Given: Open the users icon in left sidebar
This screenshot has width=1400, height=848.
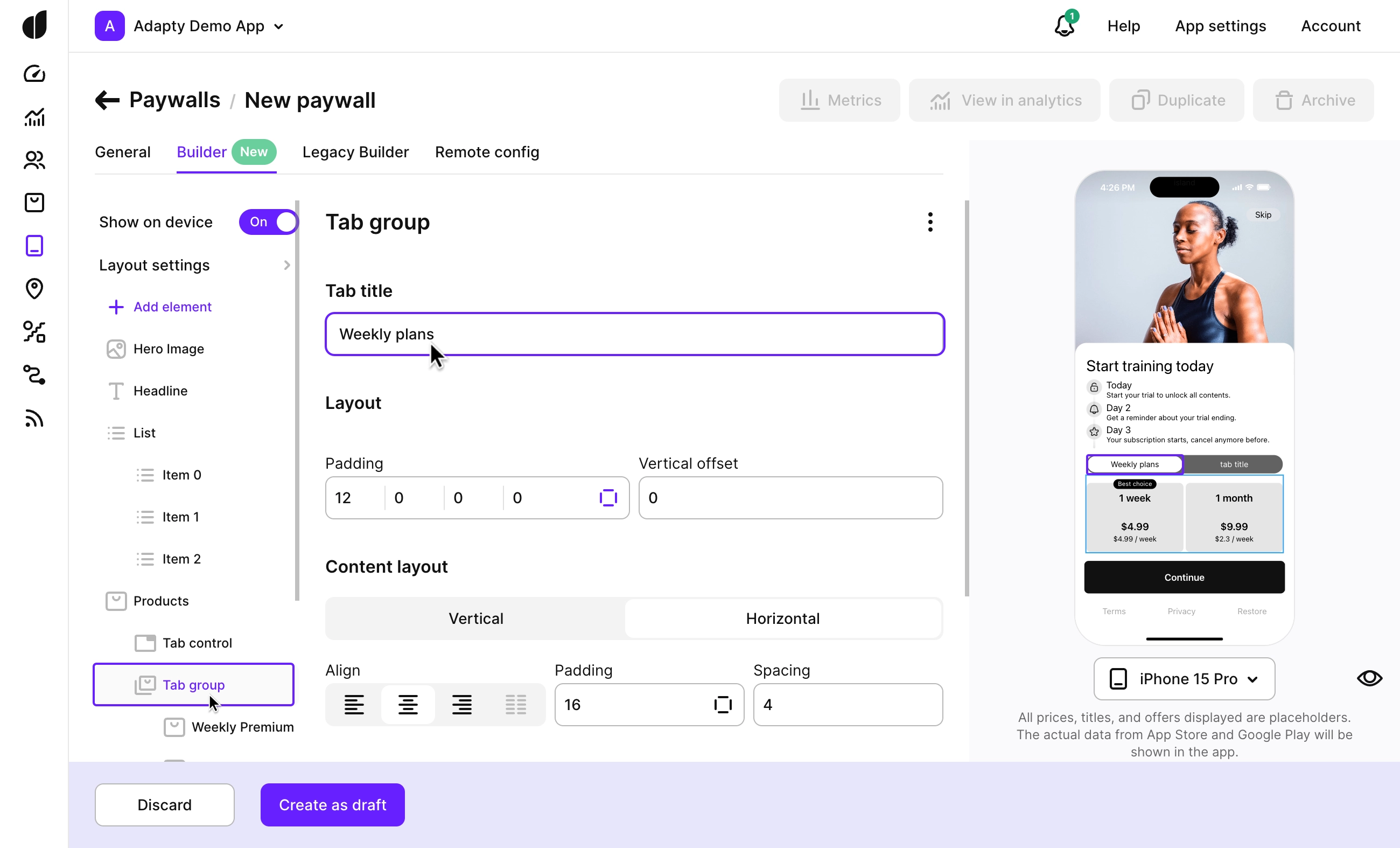Looking at the screenshot, I should pyautogui.click(x=34, y=160).
